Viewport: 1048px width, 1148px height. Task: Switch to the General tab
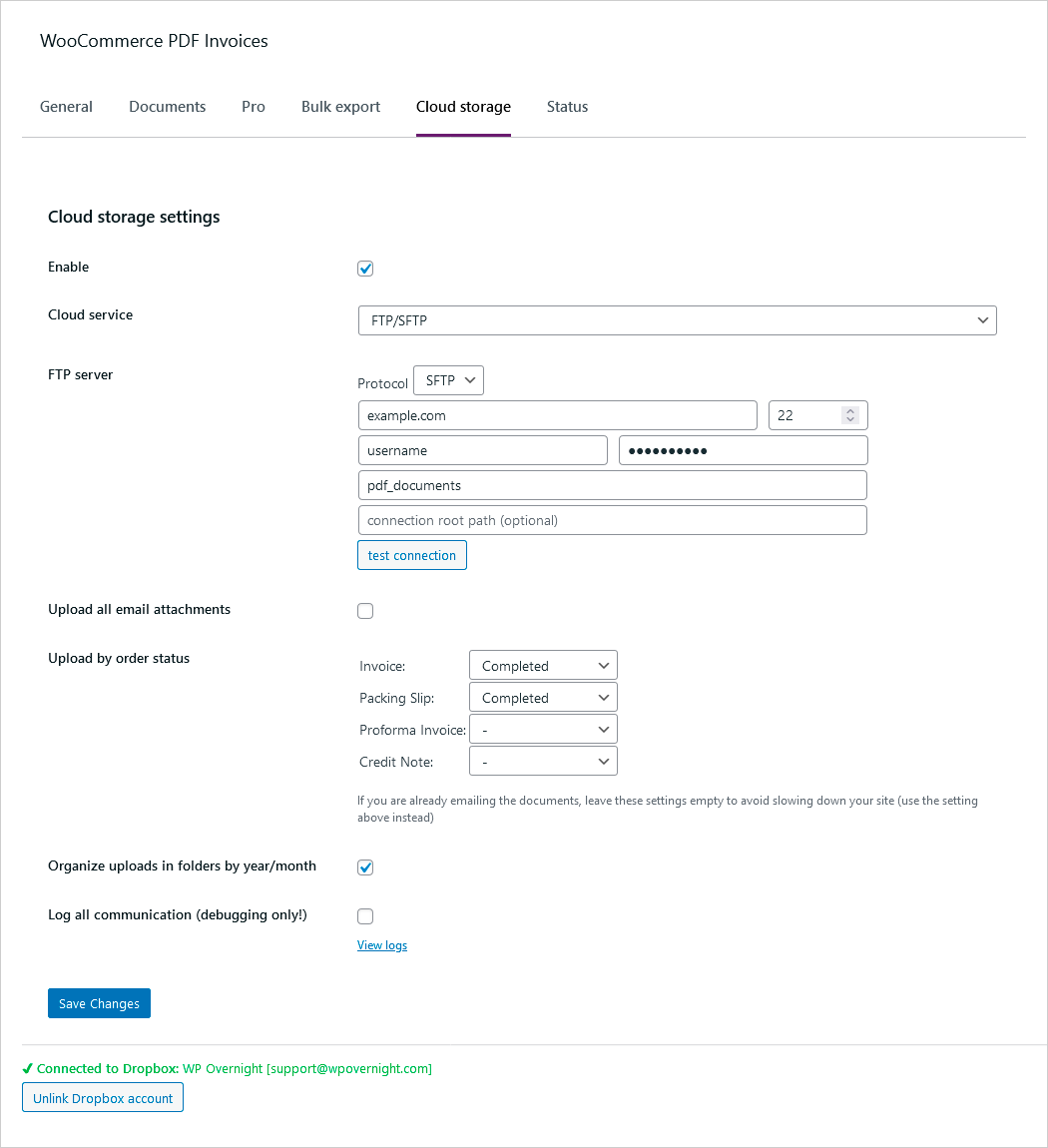pyautogui.click(x=66, y=107)
